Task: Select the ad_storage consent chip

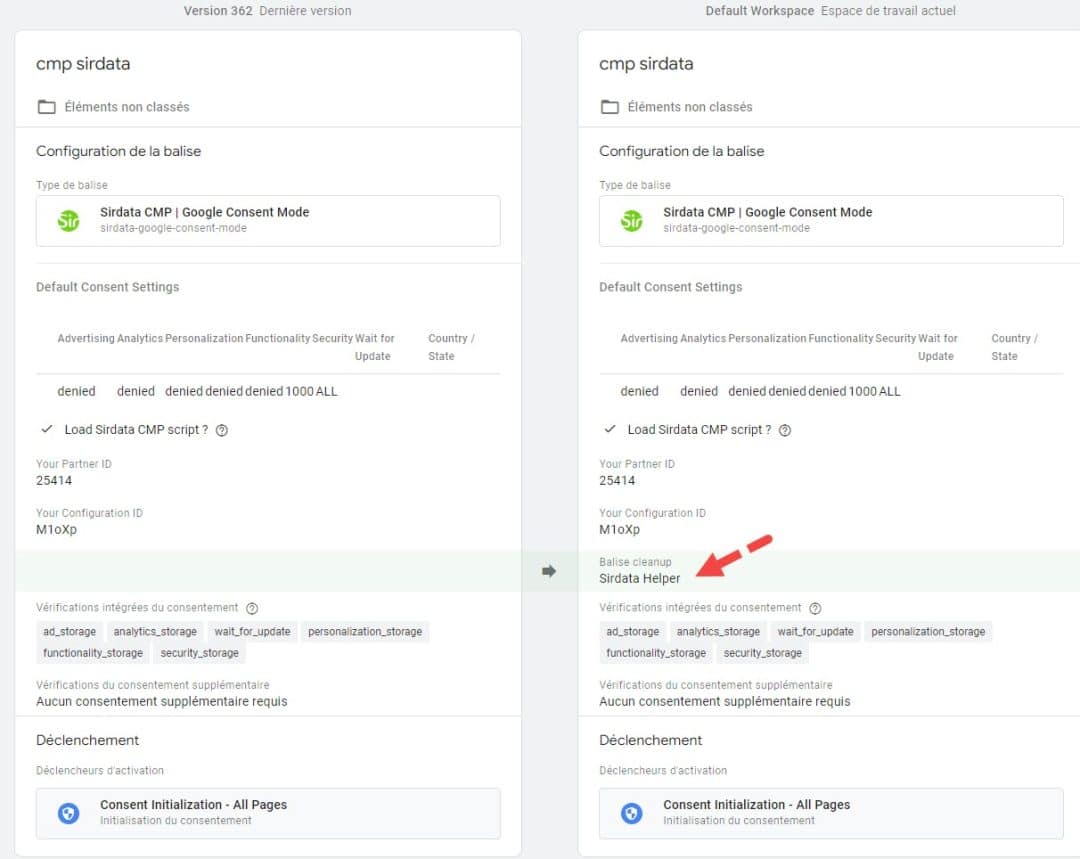Action: pyautogui.click(x=69, y=631)
